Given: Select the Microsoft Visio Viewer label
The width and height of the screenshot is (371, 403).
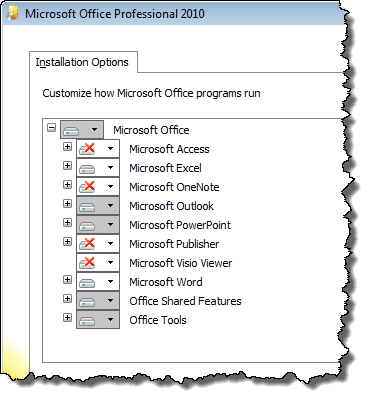Looking at the screenshot, I should pyautogui.click(x=181, y=263).
